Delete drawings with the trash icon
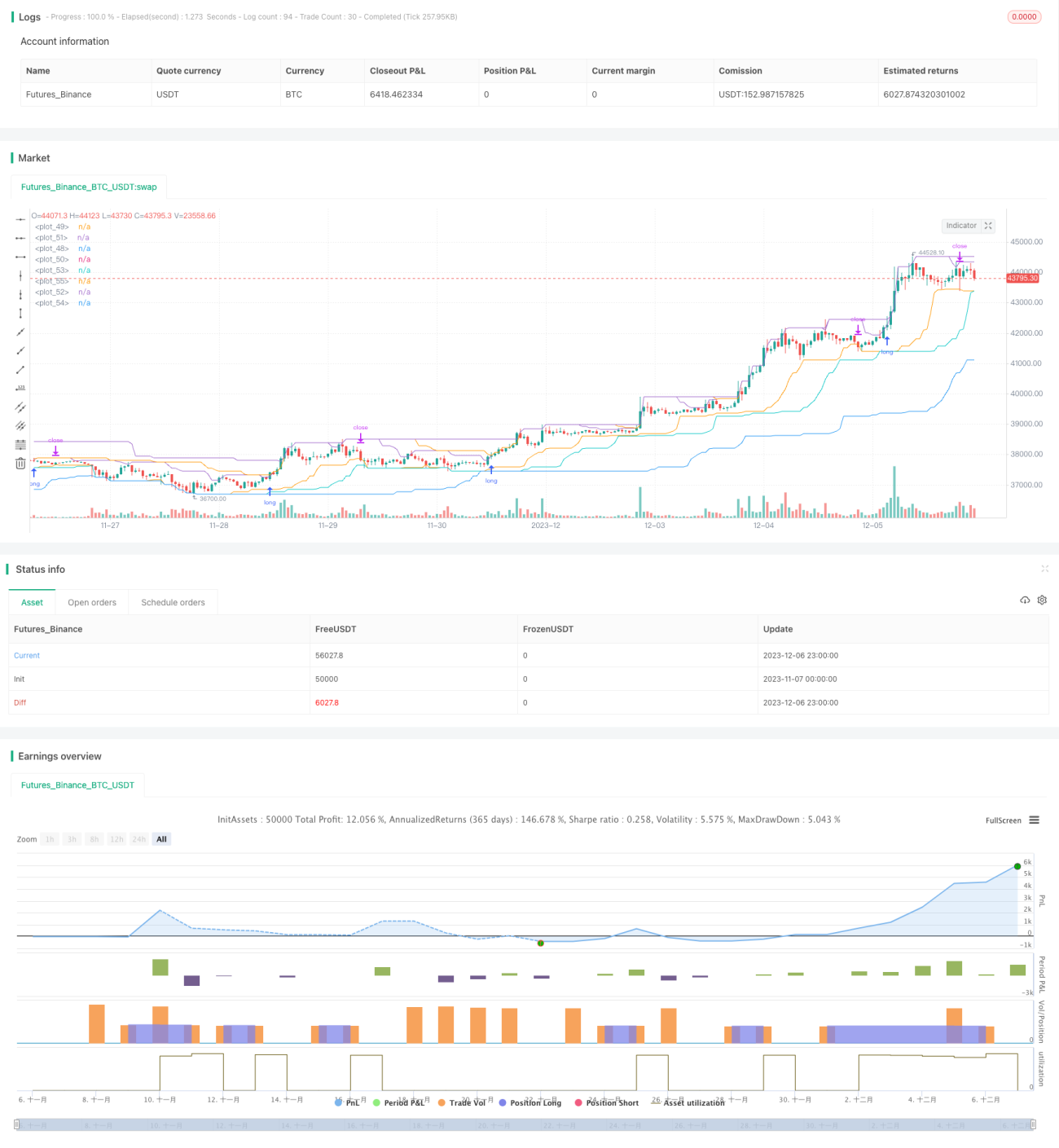Screen dimensions: 1059x1148 [x=20, y=464]
